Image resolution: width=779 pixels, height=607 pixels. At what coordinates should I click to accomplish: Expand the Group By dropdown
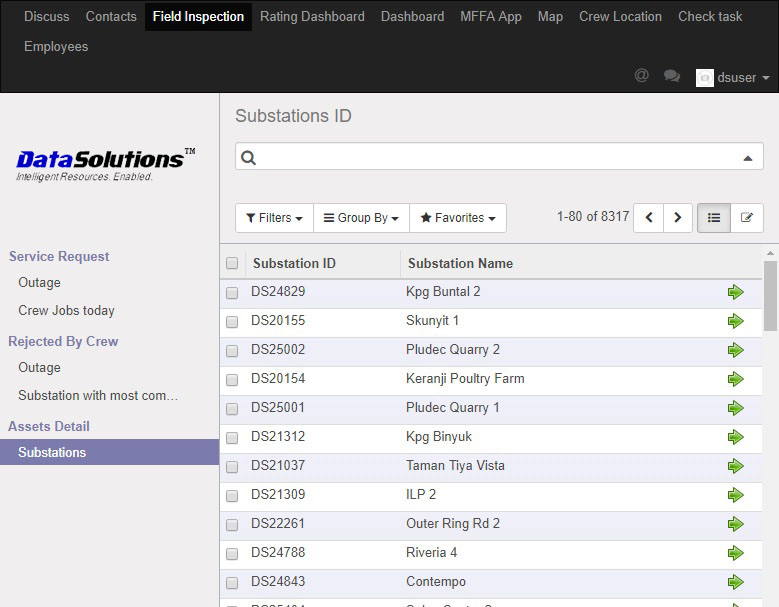(x=361, y=218)
